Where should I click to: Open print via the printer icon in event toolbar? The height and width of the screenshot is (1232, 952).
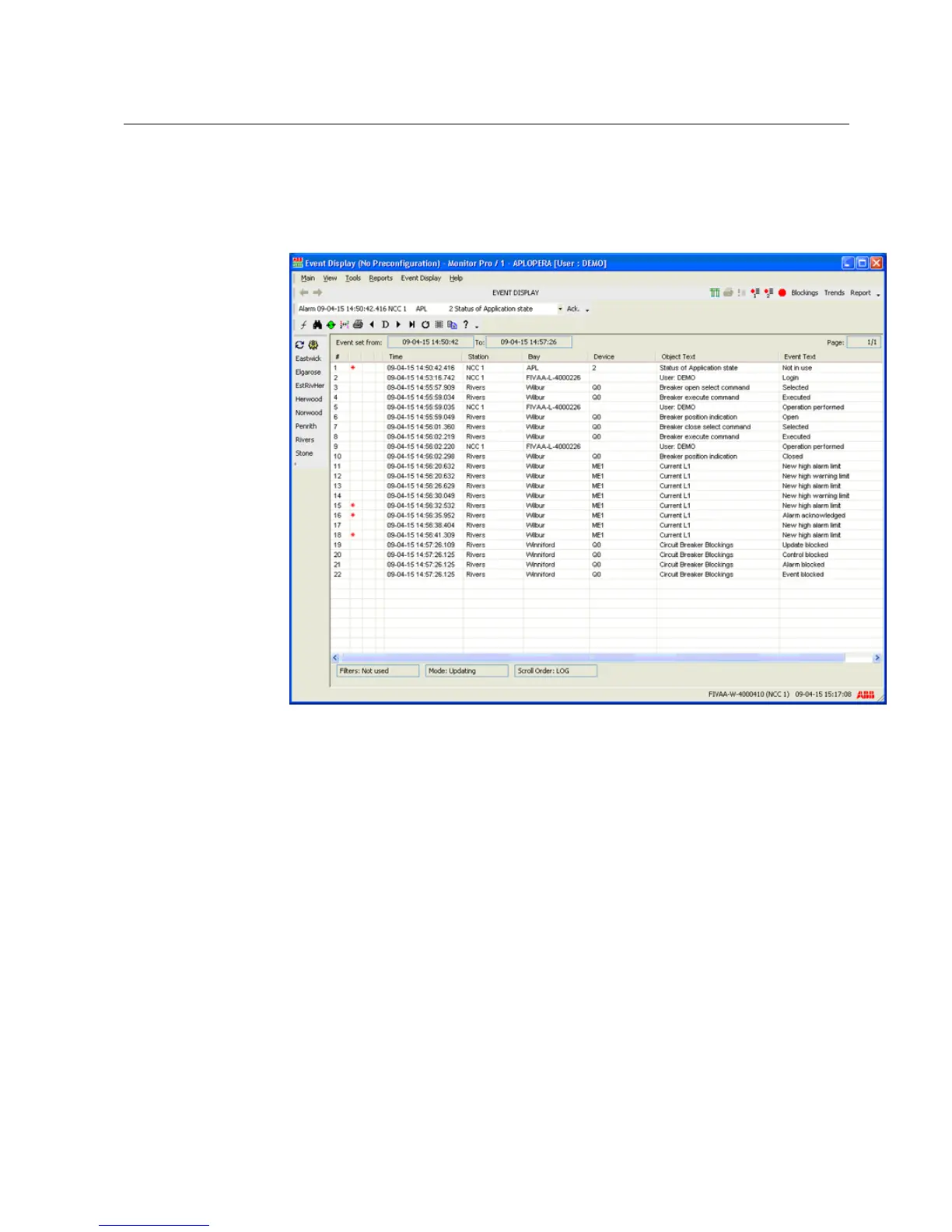(358, 325)
